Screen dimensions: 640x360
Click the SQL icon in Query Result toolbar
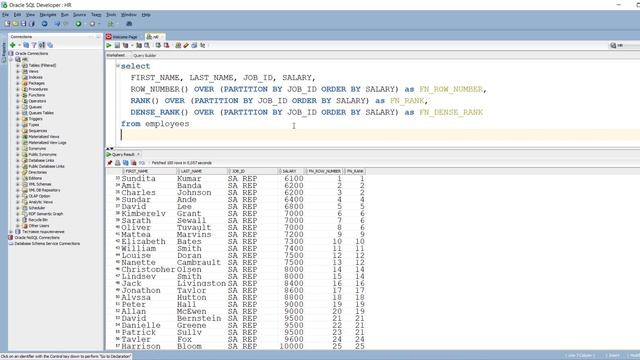point(142,163)
